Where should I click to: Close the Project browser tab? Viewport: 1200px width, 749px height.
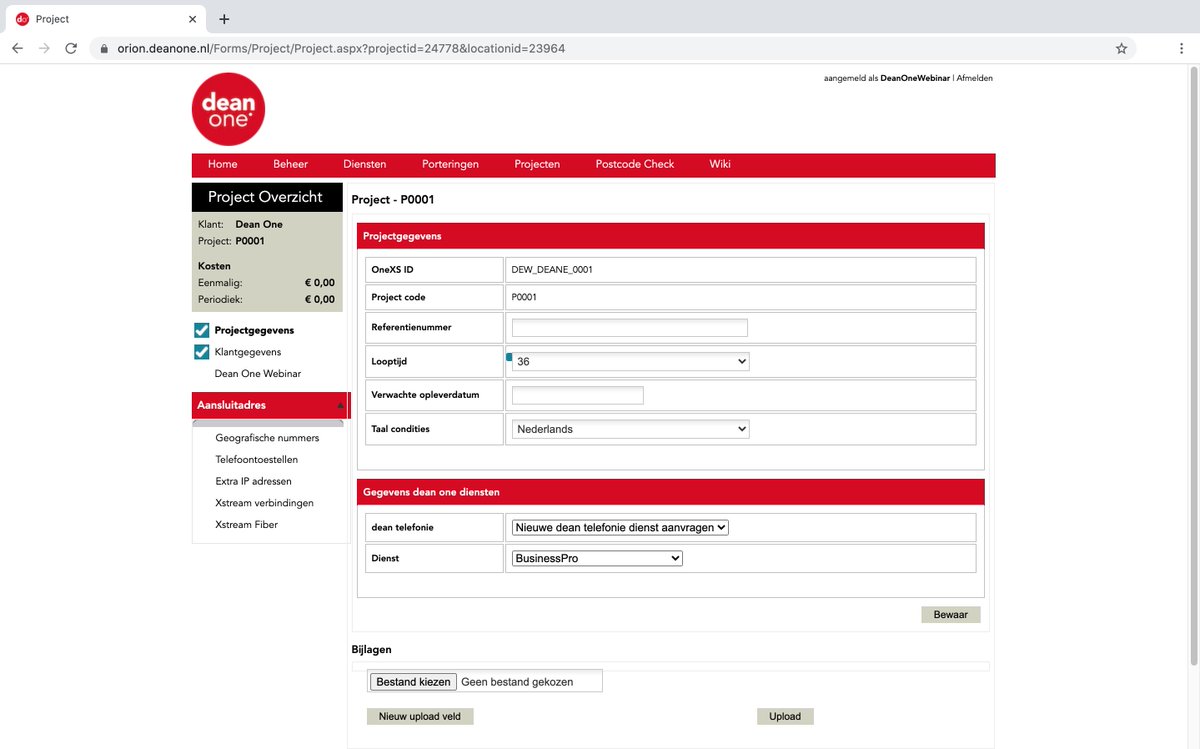click(x=192, y=19)
